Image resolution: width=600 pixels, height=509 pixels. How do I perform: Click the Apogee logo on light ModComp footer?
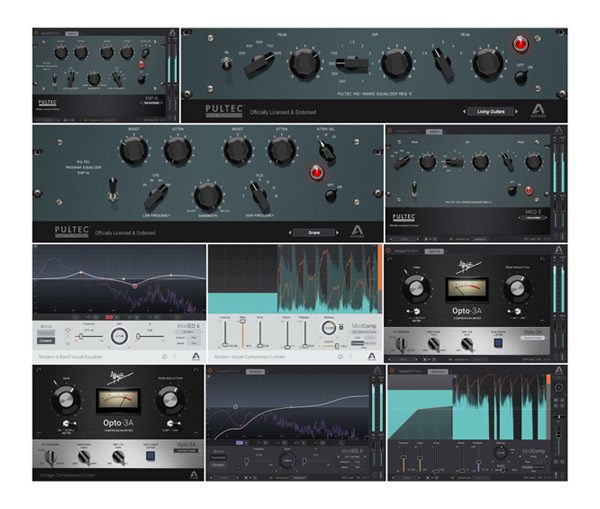pos(371,357)
